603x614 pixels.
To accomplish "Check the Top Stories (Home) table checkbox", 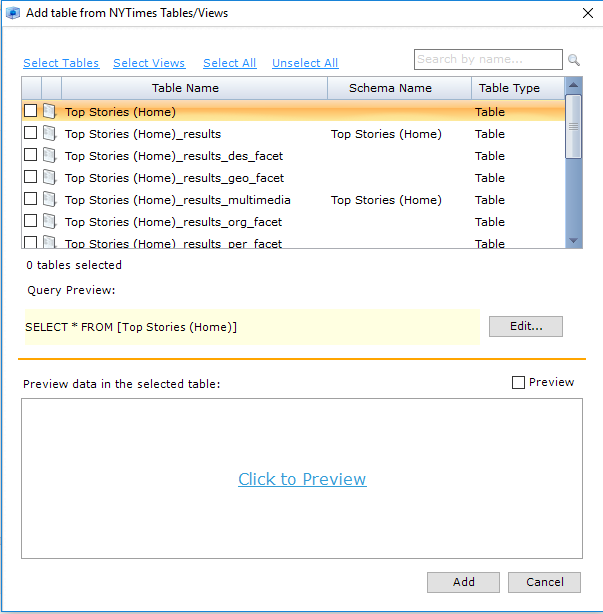I will [x=30, y=111].
